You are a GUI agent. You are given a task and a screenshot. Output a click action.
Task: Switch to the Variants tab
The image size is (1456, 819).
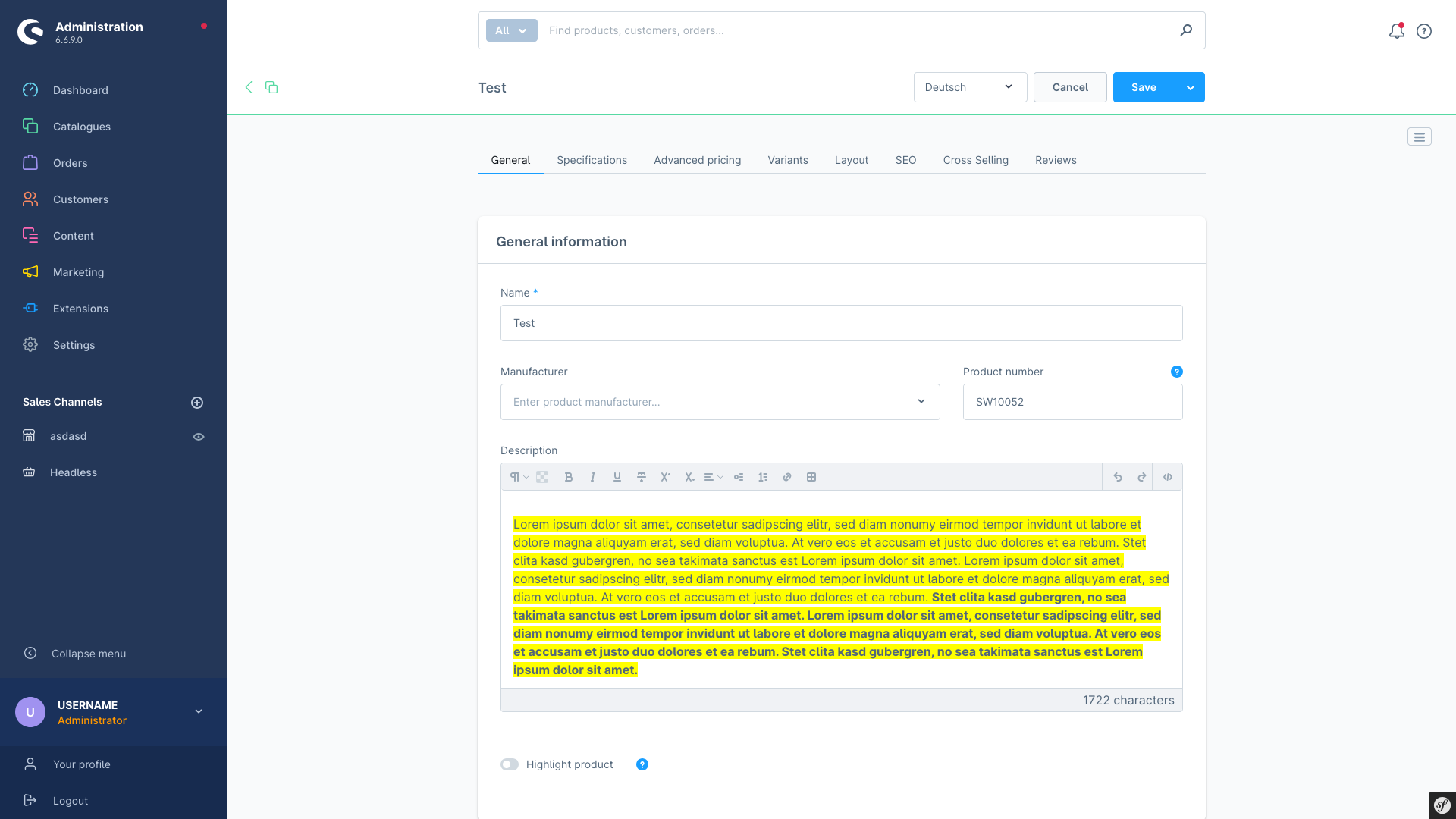coord(788,160)
